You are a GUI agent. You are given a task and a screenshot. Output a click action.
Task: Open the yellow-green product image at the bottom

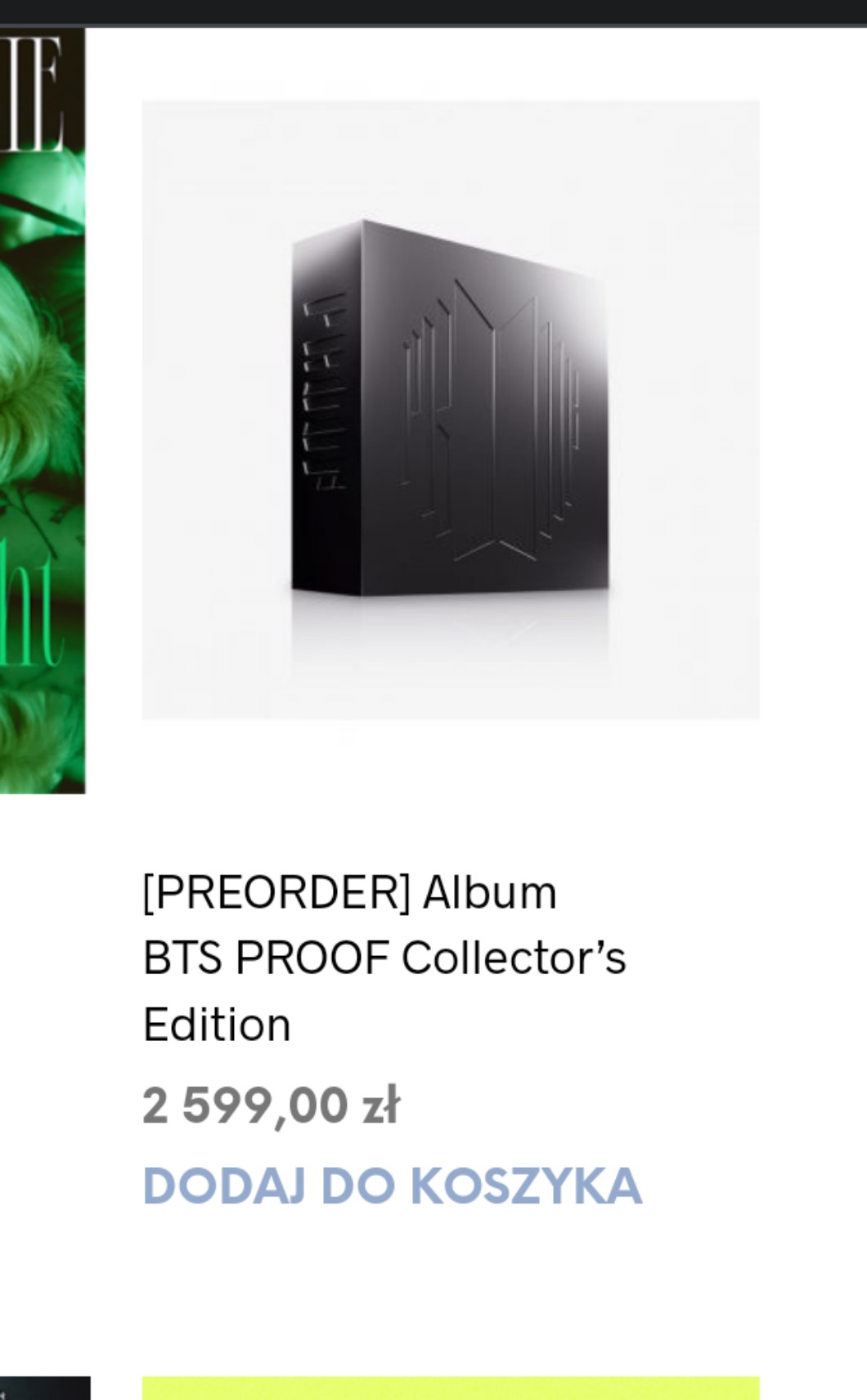pos(451,1388)
